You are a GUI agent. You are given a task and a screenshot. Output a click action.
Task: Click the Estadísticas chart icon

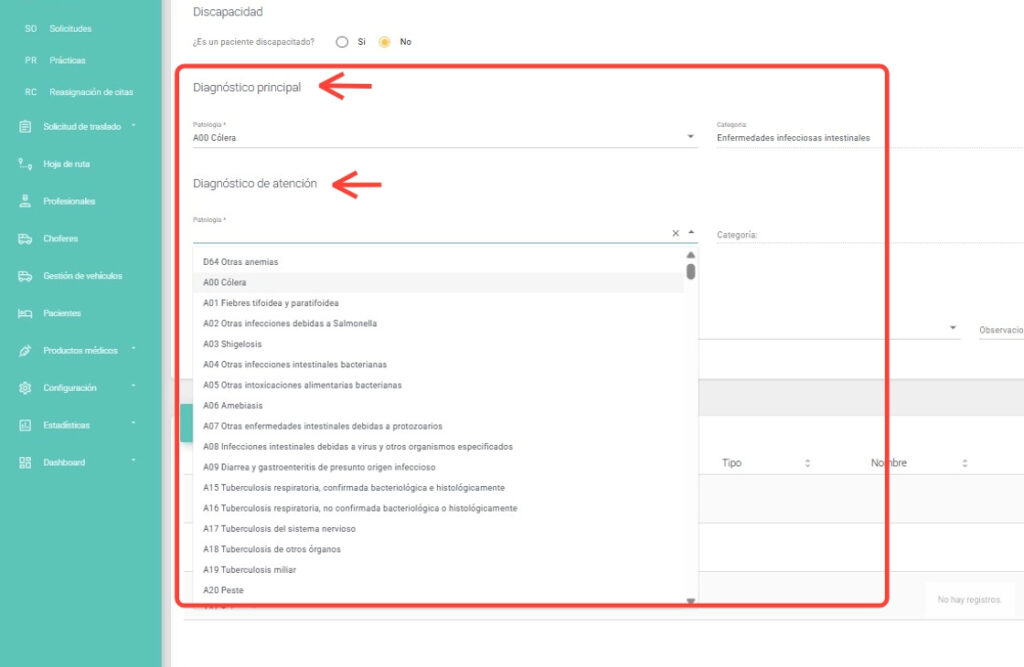point(25,425)
